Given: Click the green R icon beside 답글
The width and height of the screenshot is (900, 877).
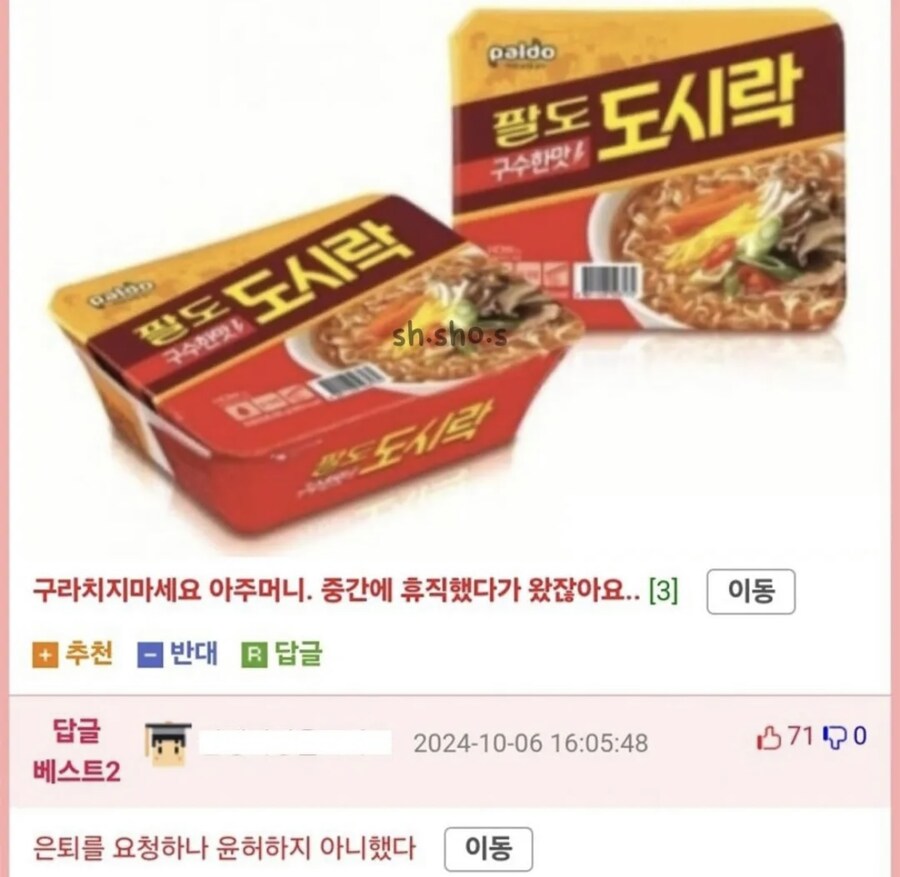Looking at the screenshot, I should tap(254, 655).
